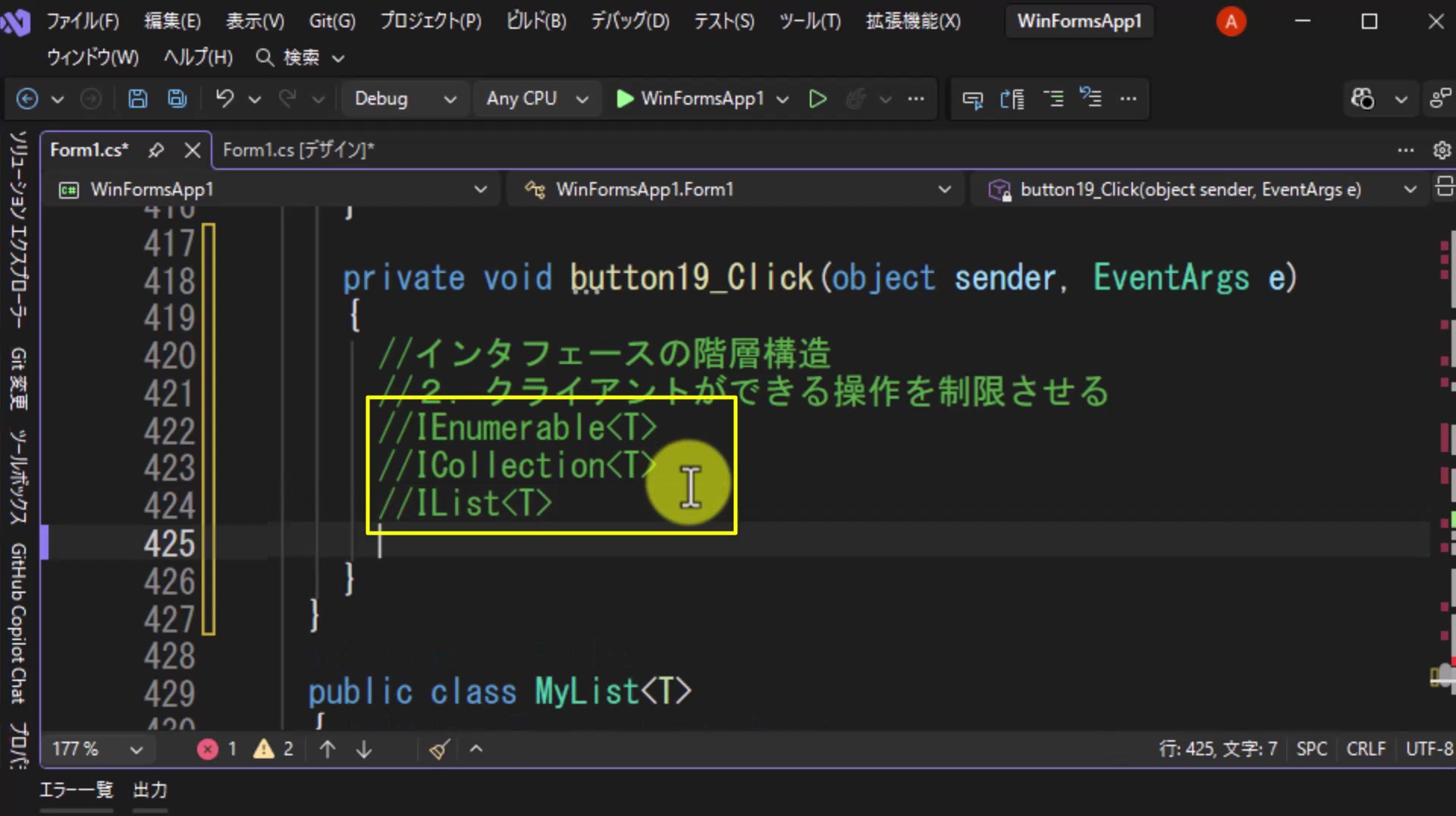Open the WinFormsApp1.Form1 type dropdown

click(737, 190)
